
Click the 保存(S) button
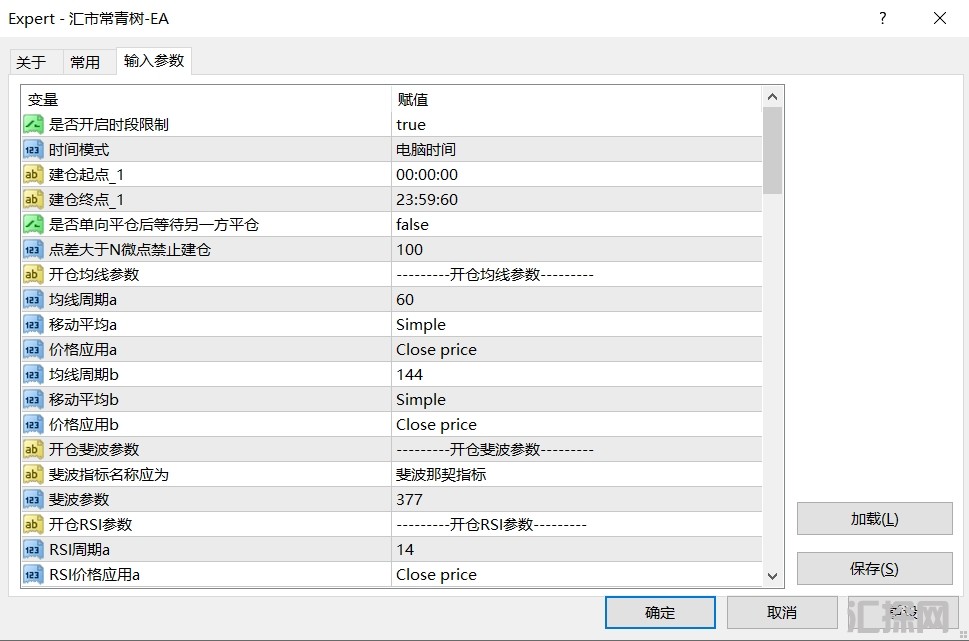(x=874, y=569)
